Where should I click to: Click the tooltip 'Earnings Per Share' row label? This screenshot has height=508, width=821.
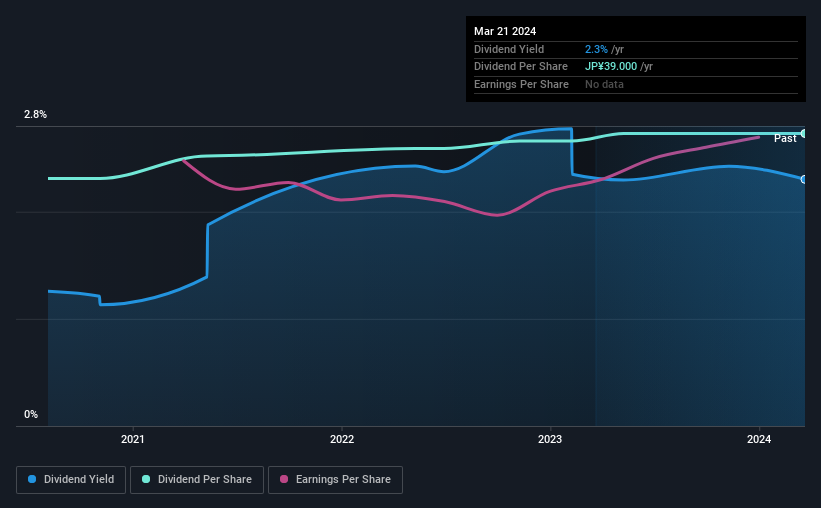(x=521, y=84)
